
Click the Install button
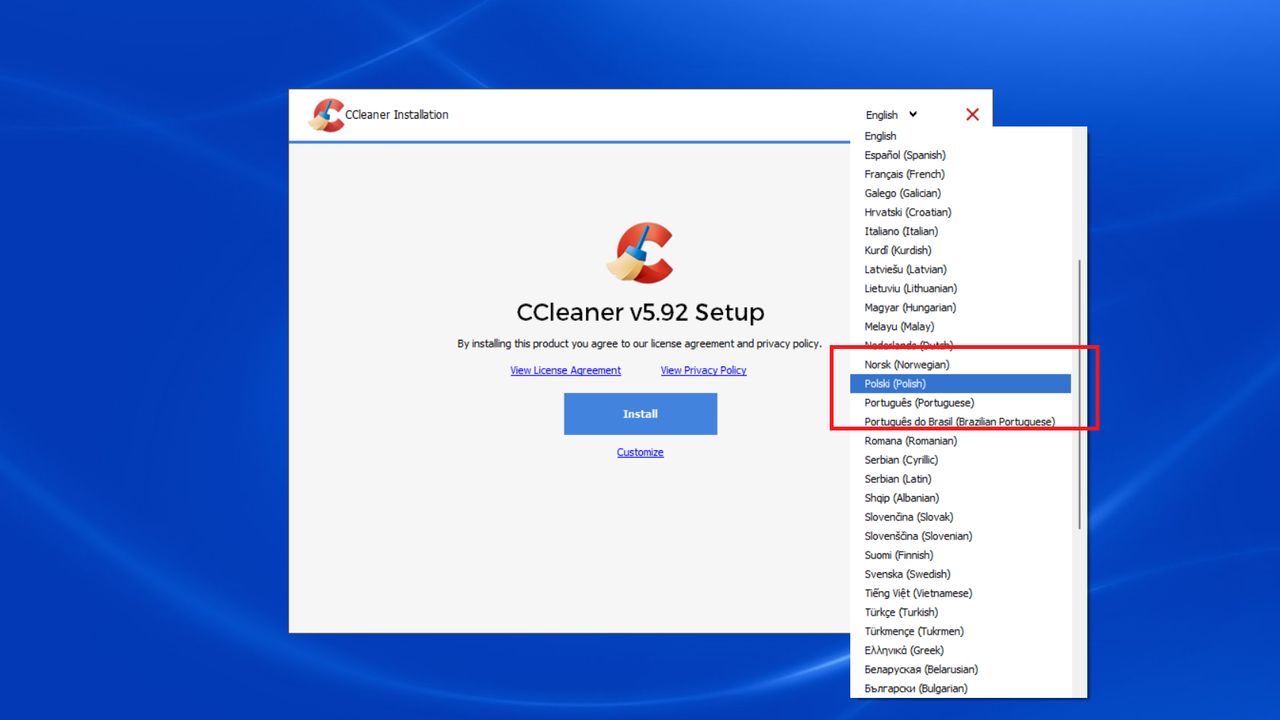(x=640, y=413)
